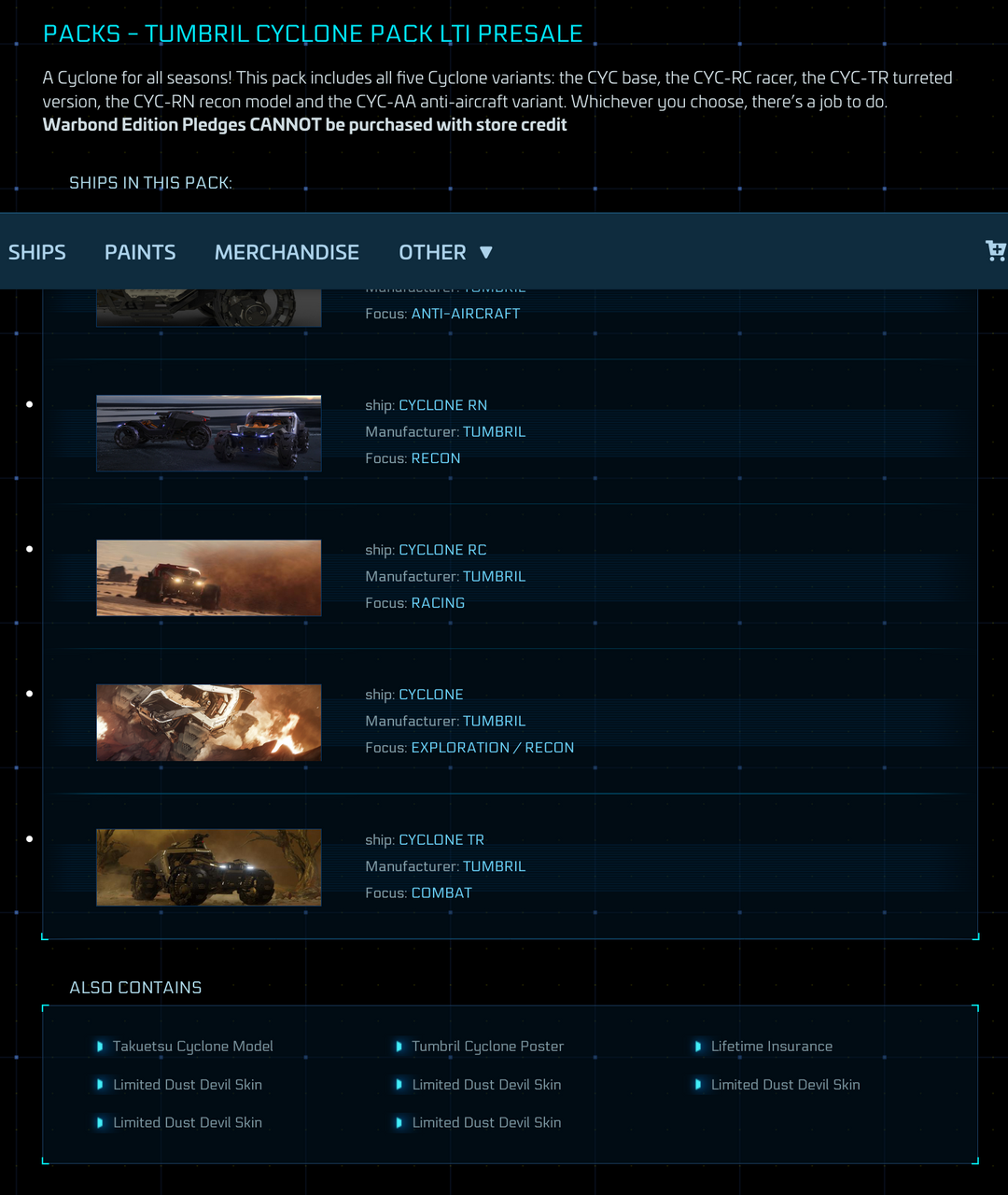Click the arrow icon beside Takuetsu Cyclone Model

pos(101,1047)
